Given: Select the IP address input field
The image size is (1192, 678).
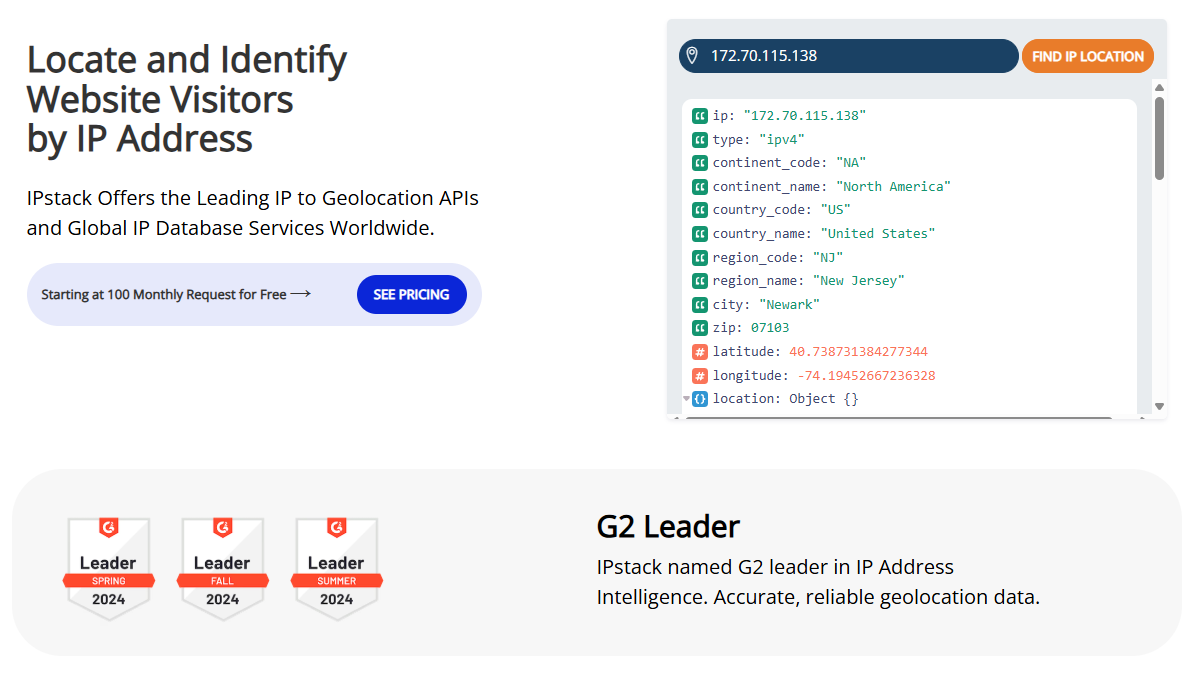Looking at the screenshot, I should pyautogui.click(x=850, y=56).
